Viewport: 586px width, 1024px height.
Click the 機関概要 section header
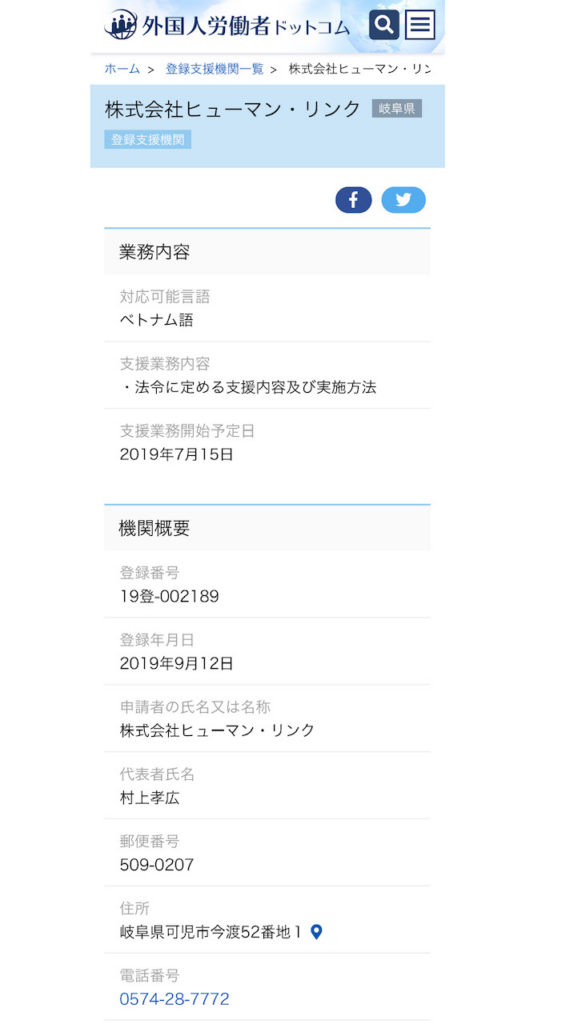click(x=267, y=528)
